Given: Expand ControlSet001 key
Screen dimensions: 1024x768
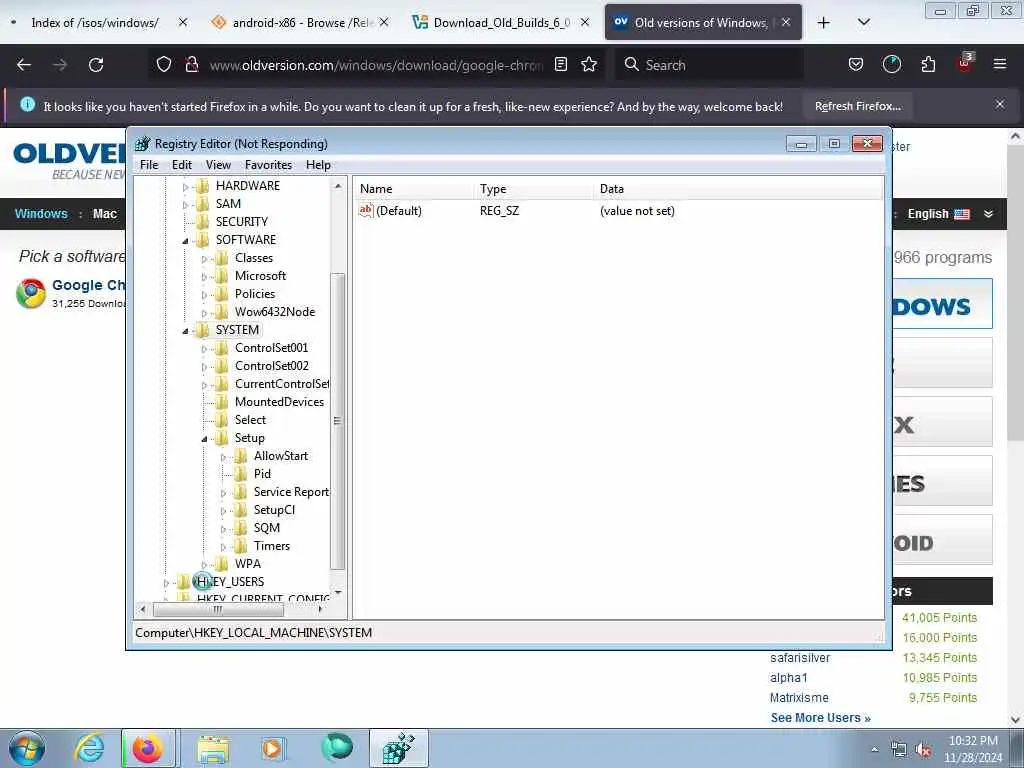Looking at the screenshot, I should [x=204, y=349].
